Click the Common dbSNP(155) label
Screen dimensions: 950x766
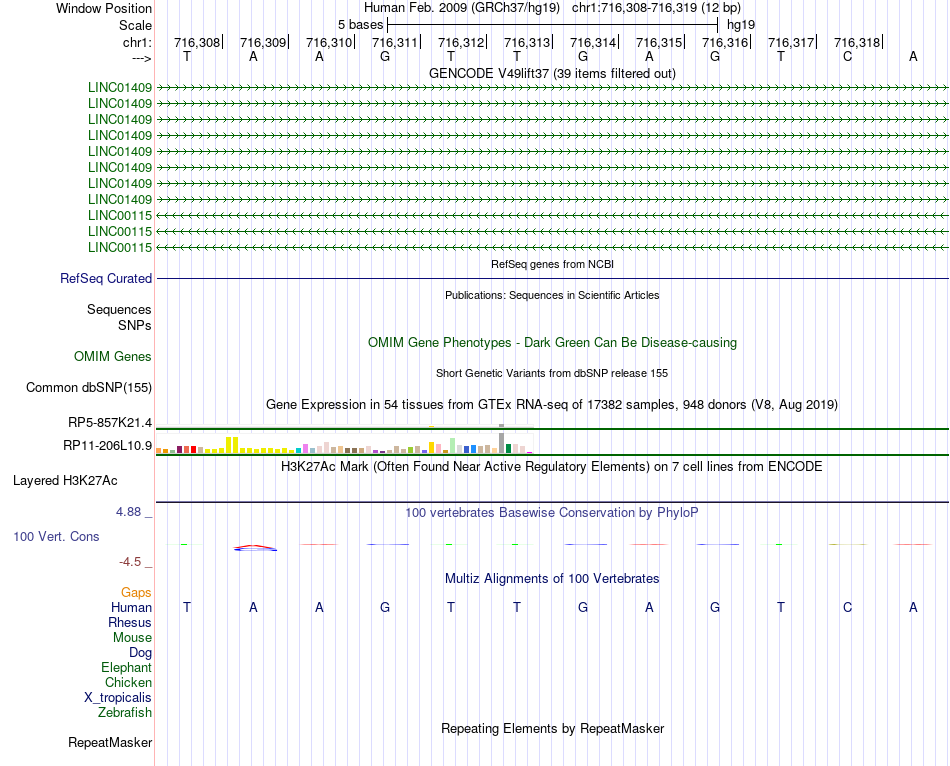click(89, 387)
